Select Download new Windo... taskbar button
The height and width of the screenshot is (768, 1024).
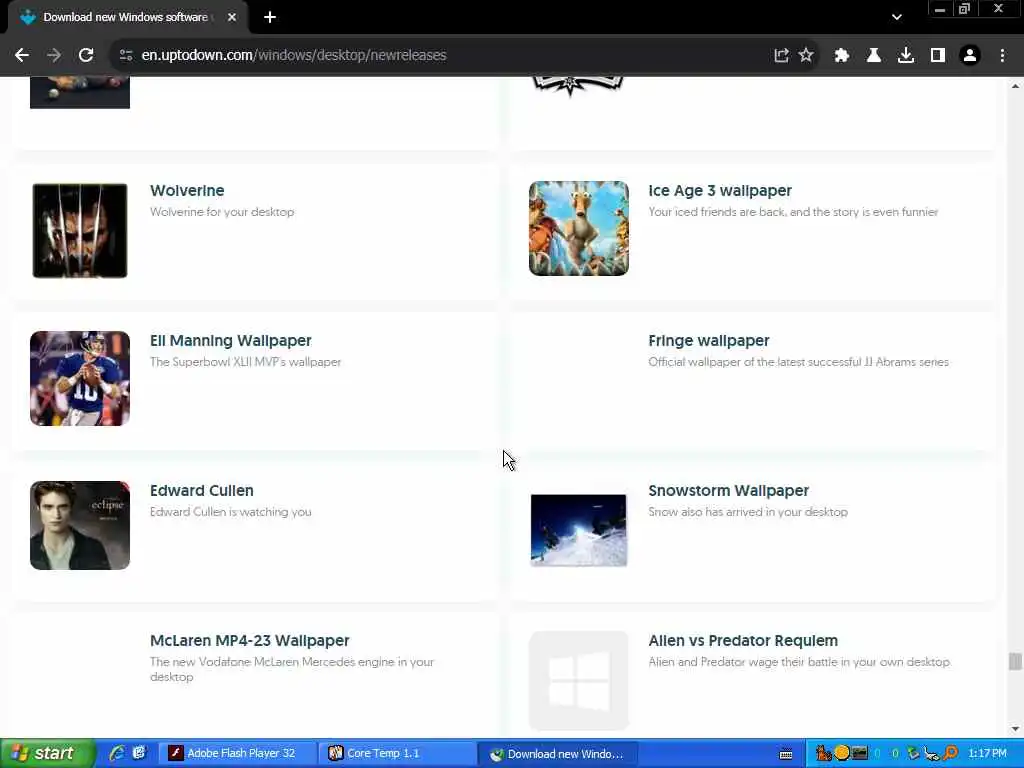tap(556, 754)
